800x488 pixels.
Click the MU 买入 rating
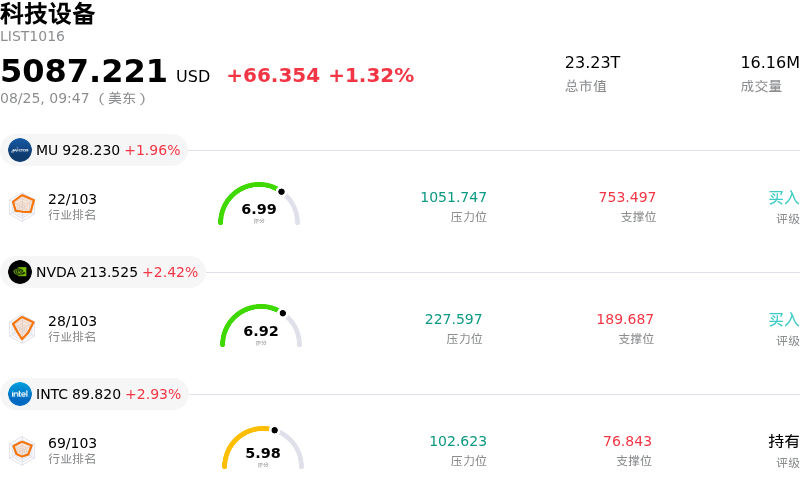tap(784, 198)
